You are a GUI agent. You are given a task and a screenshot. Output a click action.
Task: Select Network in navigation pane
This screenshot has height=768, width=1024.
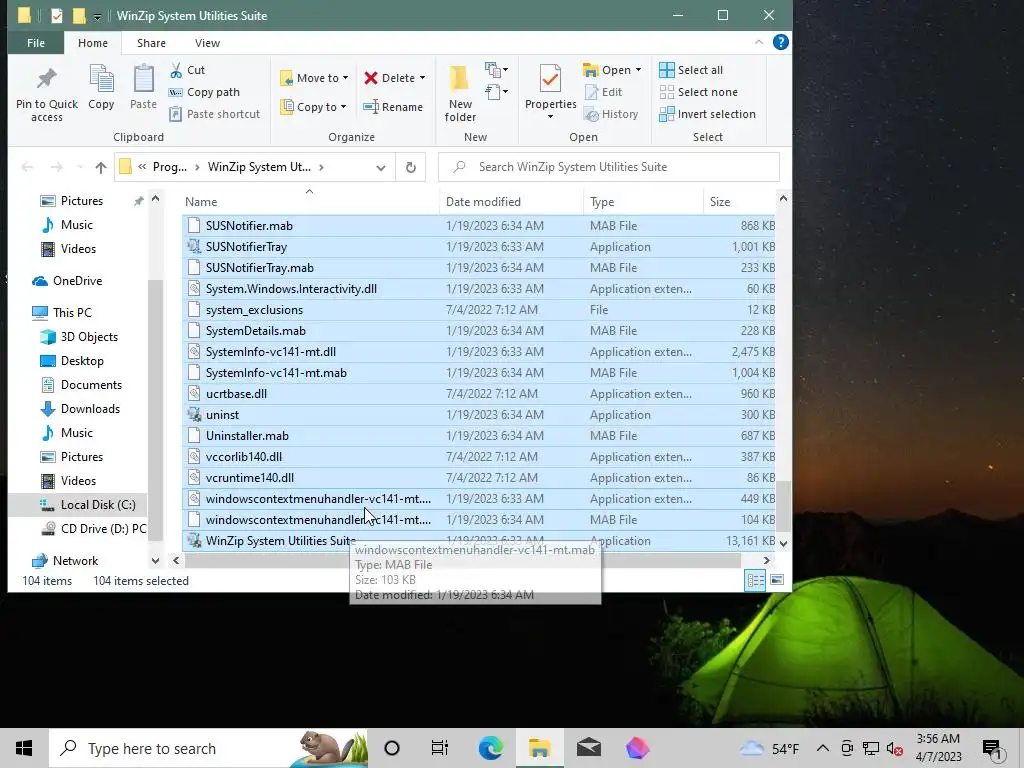coord(75,561)
